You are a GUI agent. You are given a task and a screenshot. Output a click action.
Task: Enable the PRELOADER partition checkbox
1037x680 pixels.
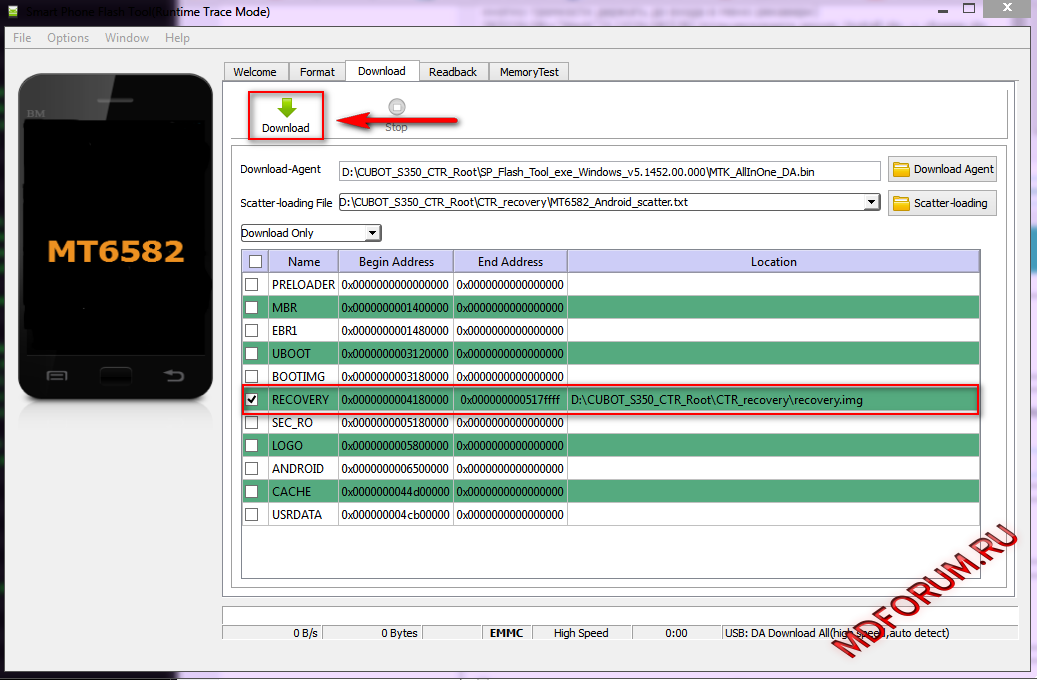click(255, 285)
